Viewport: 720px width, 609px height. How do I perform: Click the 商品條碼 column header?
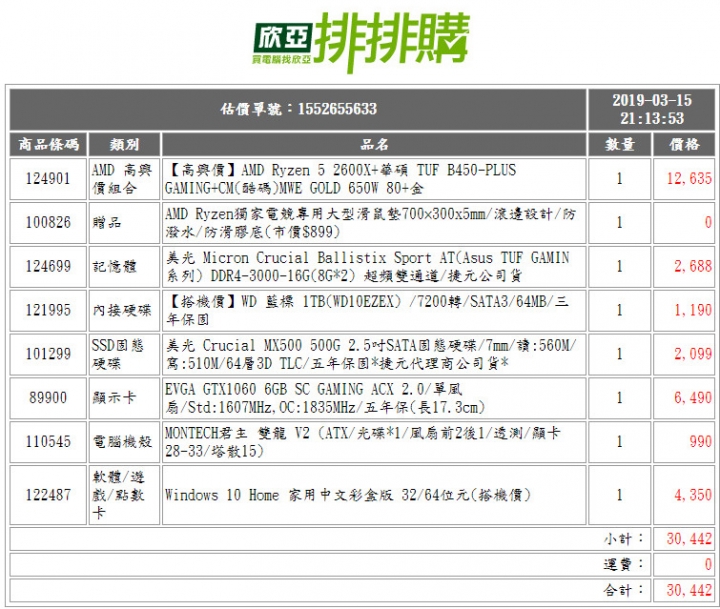click(48, 145)
